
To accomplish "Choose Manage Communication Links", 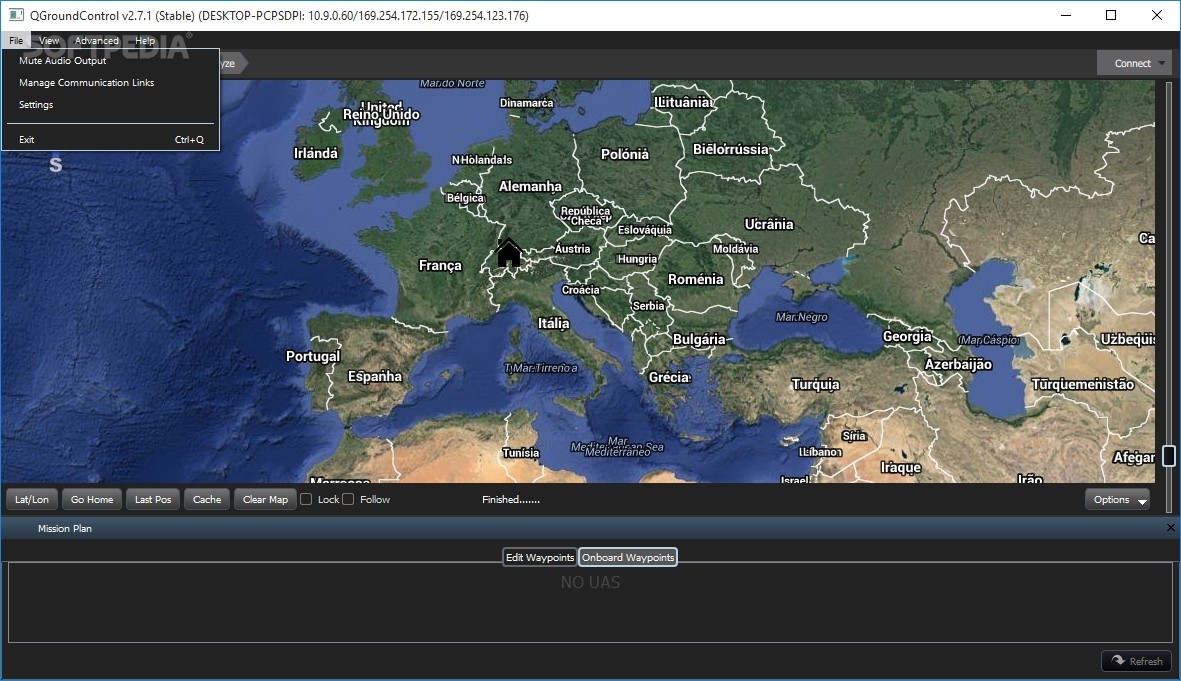I will tap(111, 83).
